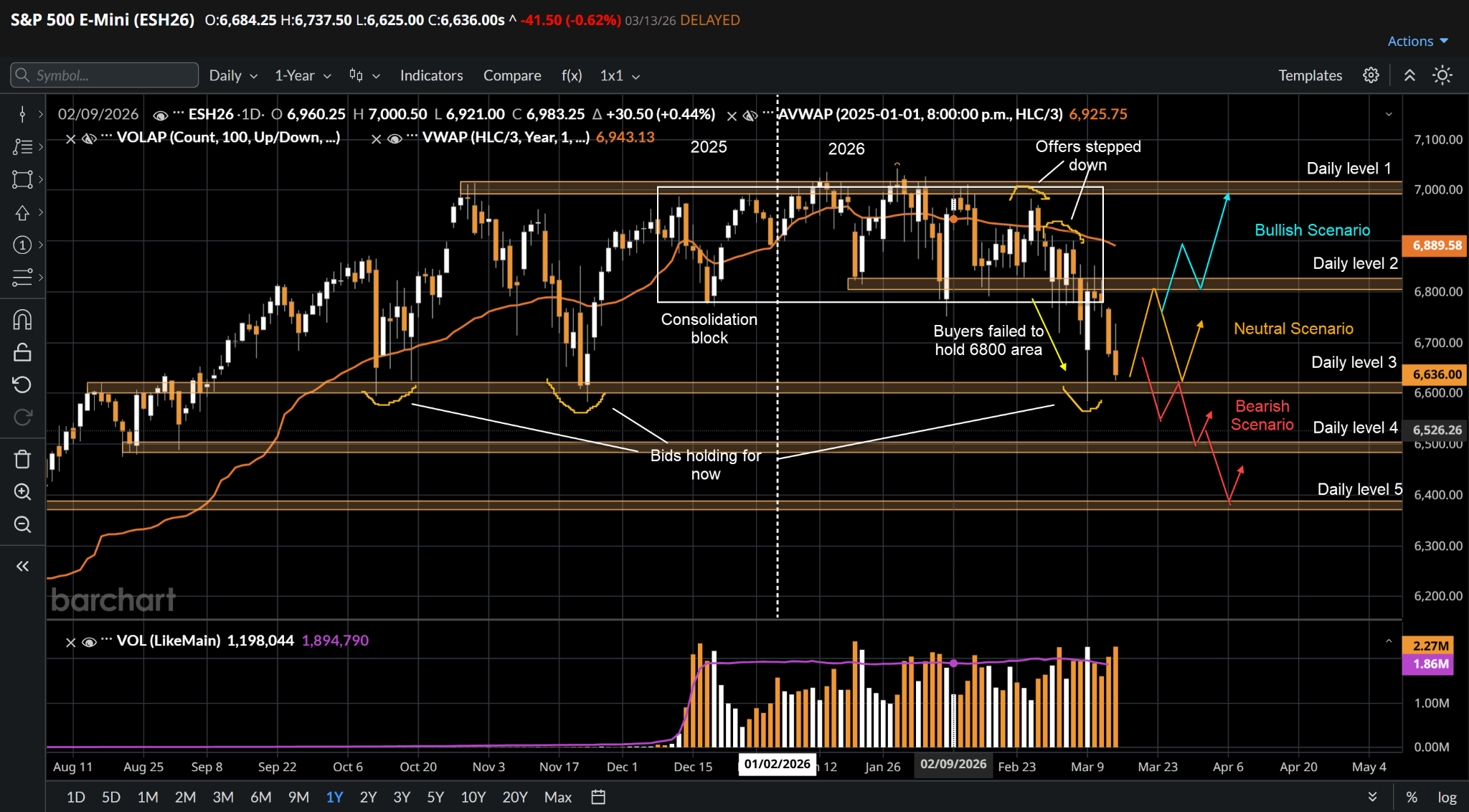The width and height of the screenshot is (1469, 812).
Task: Click the trash delete drawings icon
Action: [22, 459]
